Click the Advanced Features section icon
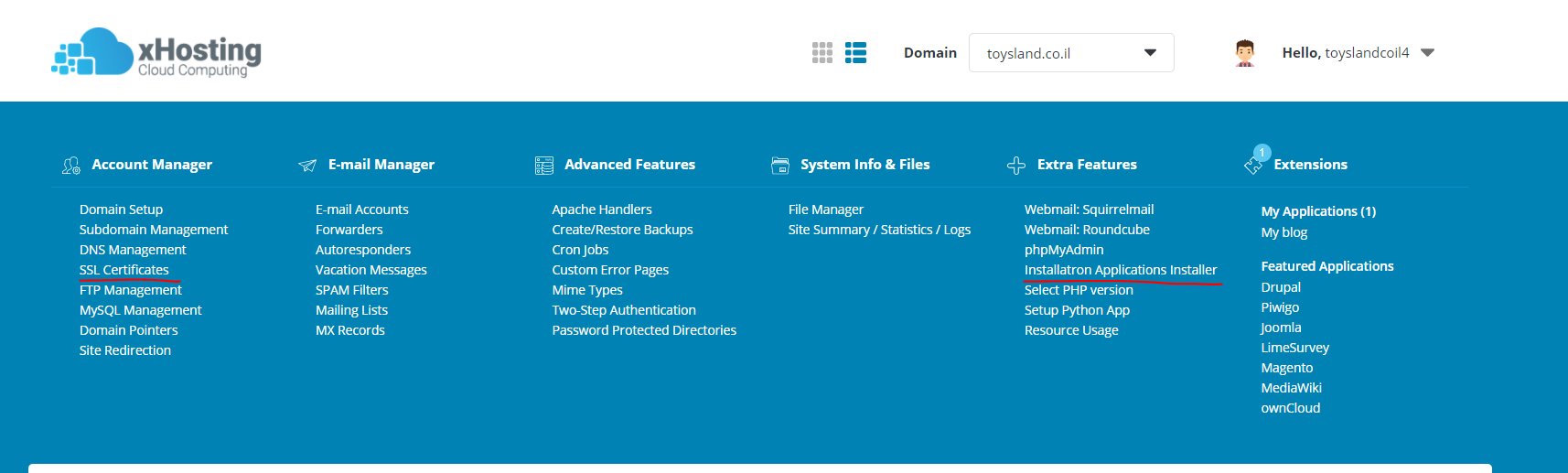This screenshot has width=1568, height=473. click(543, 166)
